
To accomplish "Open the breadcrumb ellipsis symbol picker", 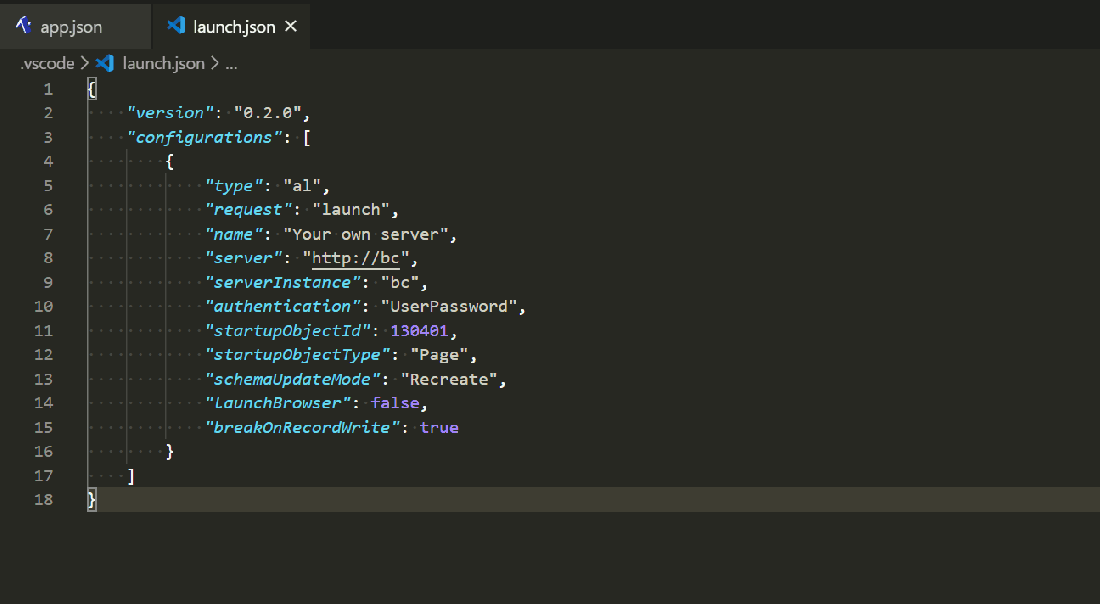I will coord(231,64).
